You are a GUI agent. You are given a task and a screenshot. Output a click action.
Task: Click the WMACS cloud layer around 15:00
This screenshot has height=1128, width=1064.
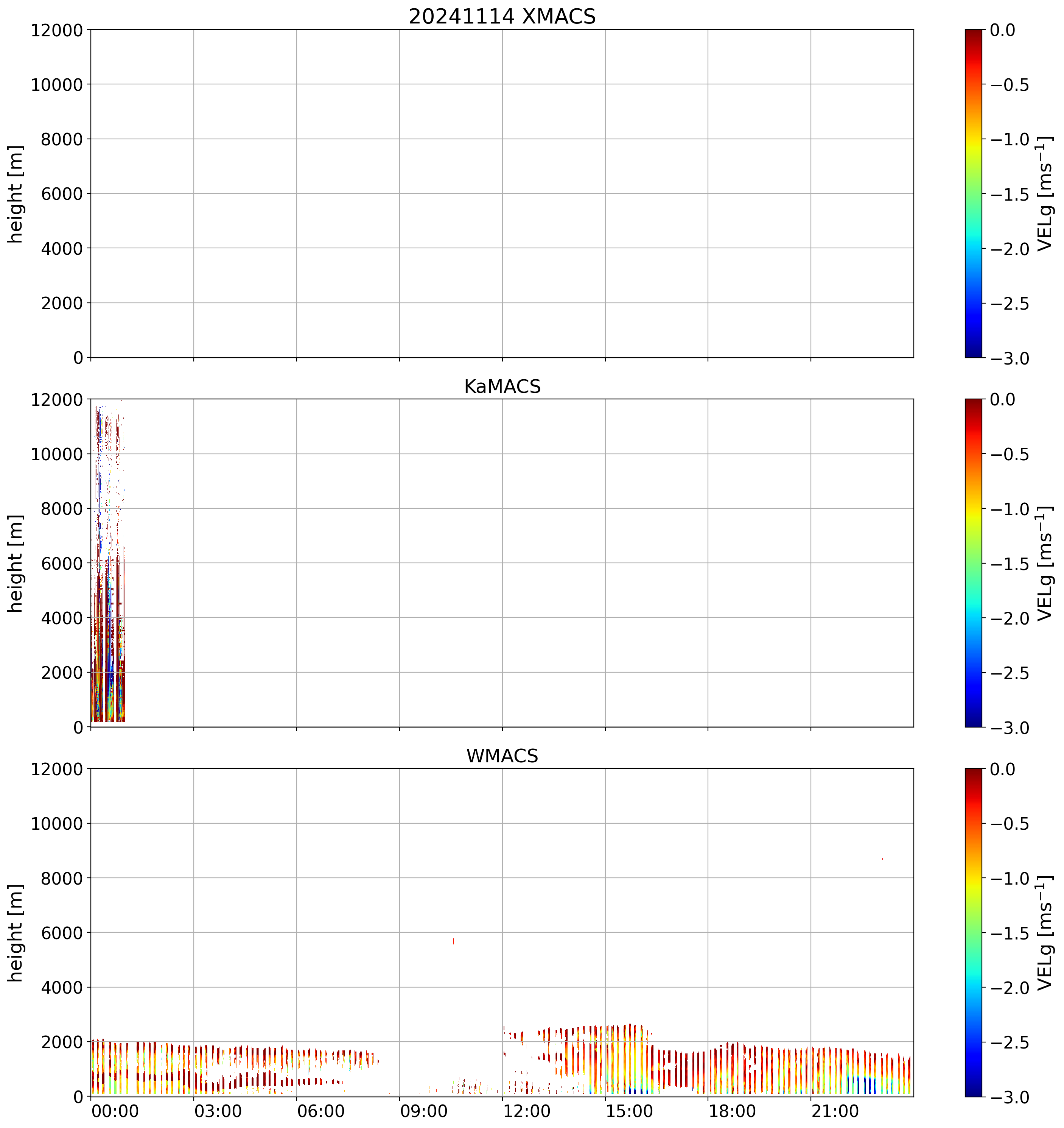(618, 1061)
